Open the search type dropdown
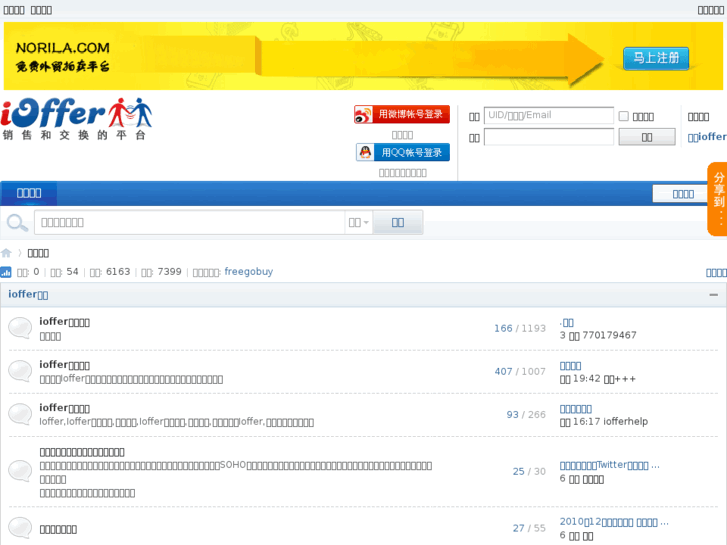 tap(358, 223)
